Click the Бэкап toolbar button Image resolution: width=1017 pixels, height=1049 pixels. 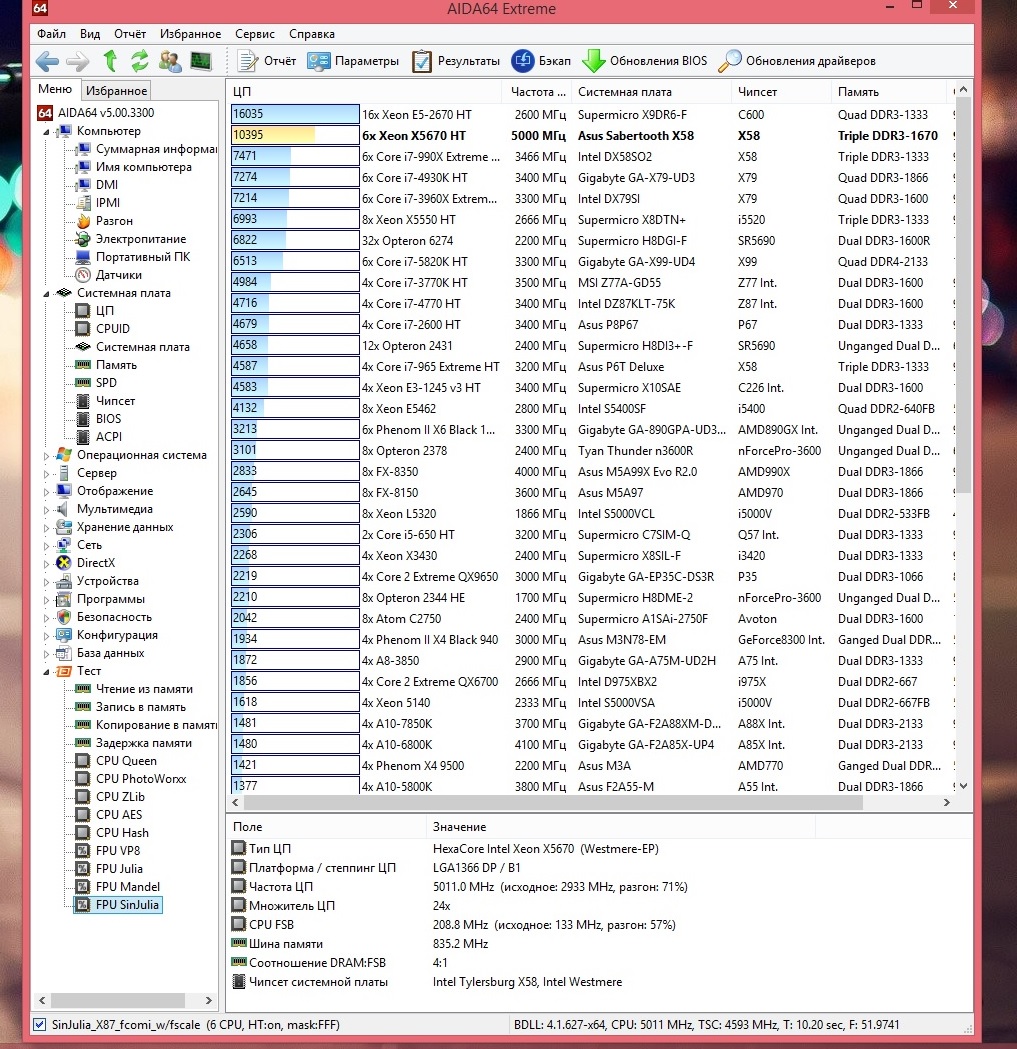(x=541, y=61)
